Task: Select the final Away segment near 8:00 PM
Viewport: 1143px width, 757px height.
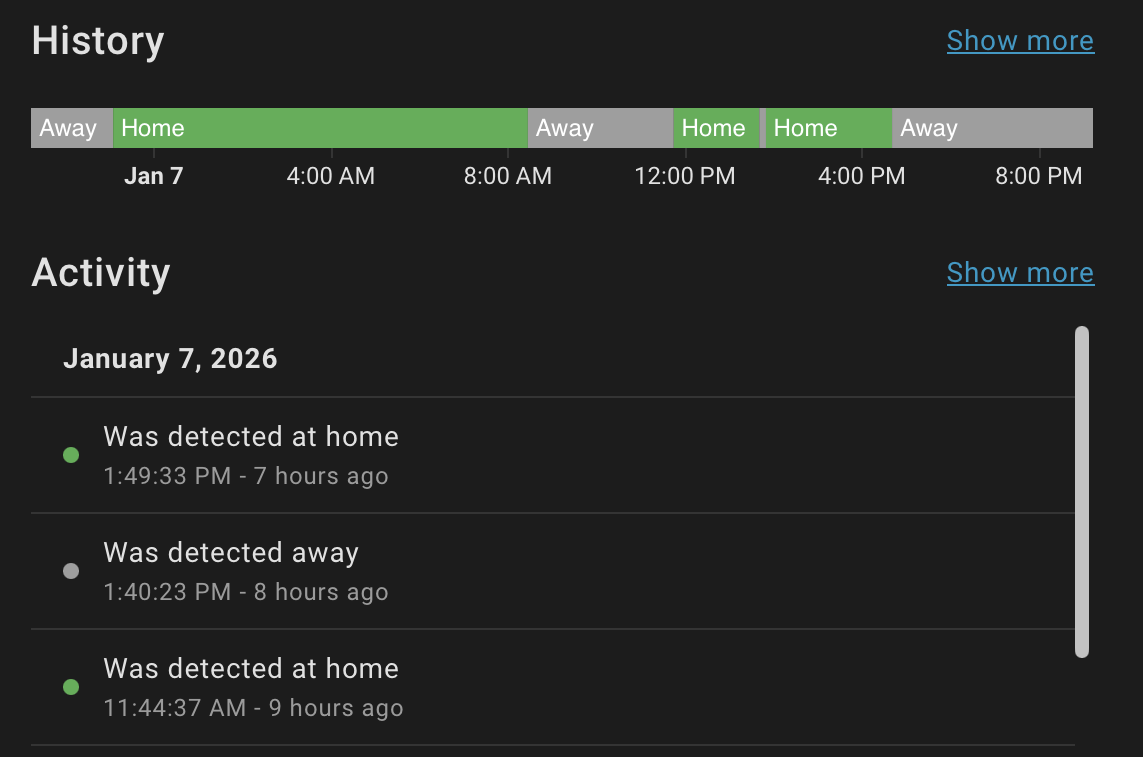Action: pos(991,128)
